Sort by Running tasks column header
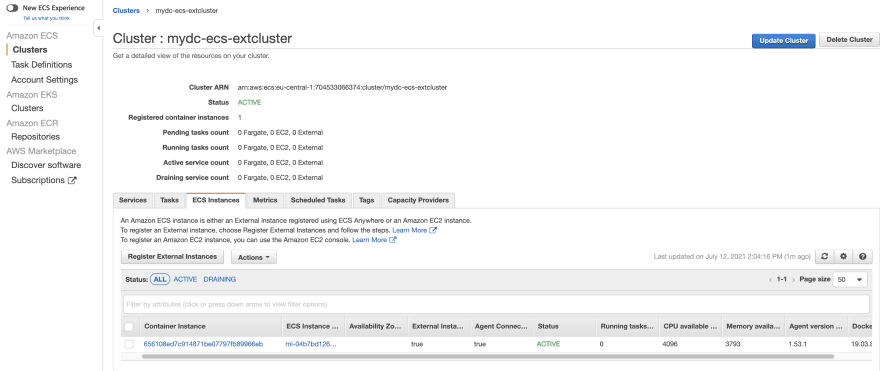The width and height of the screenshot is (880, 371). click(627, 326)
